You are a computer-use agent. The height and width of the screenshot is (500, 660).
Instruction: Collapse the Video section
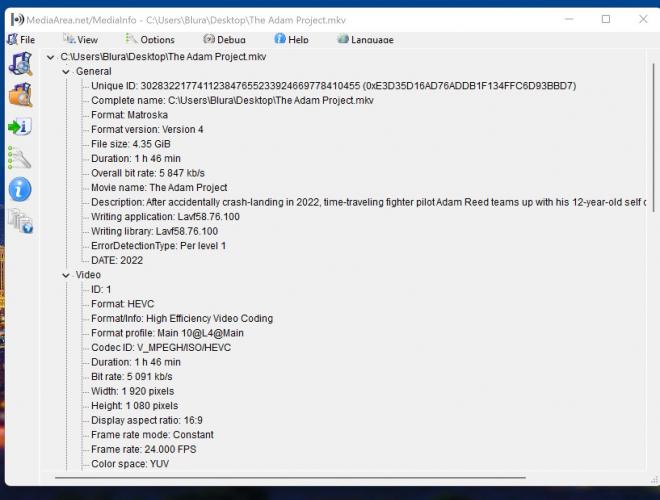pyautogui.click(x=66, y=275)
